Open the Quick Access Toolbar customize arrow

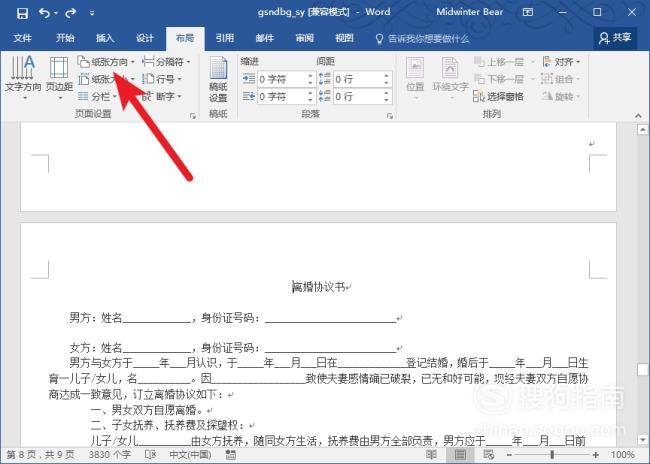[x=92, y=13]
